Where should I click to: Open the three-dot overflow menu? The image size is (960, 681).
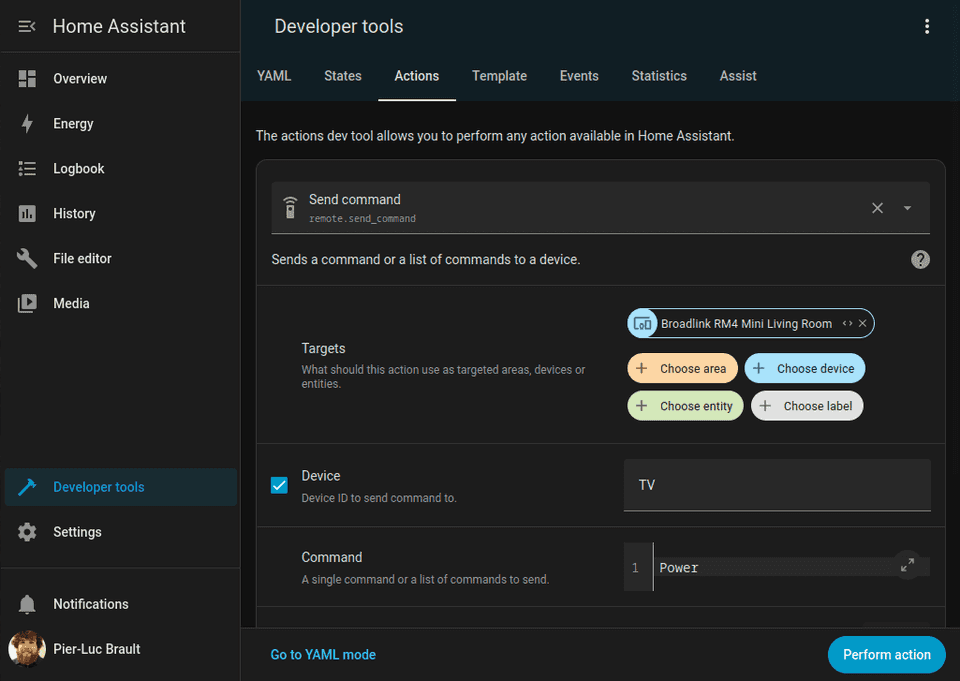[x=927, y=26]
